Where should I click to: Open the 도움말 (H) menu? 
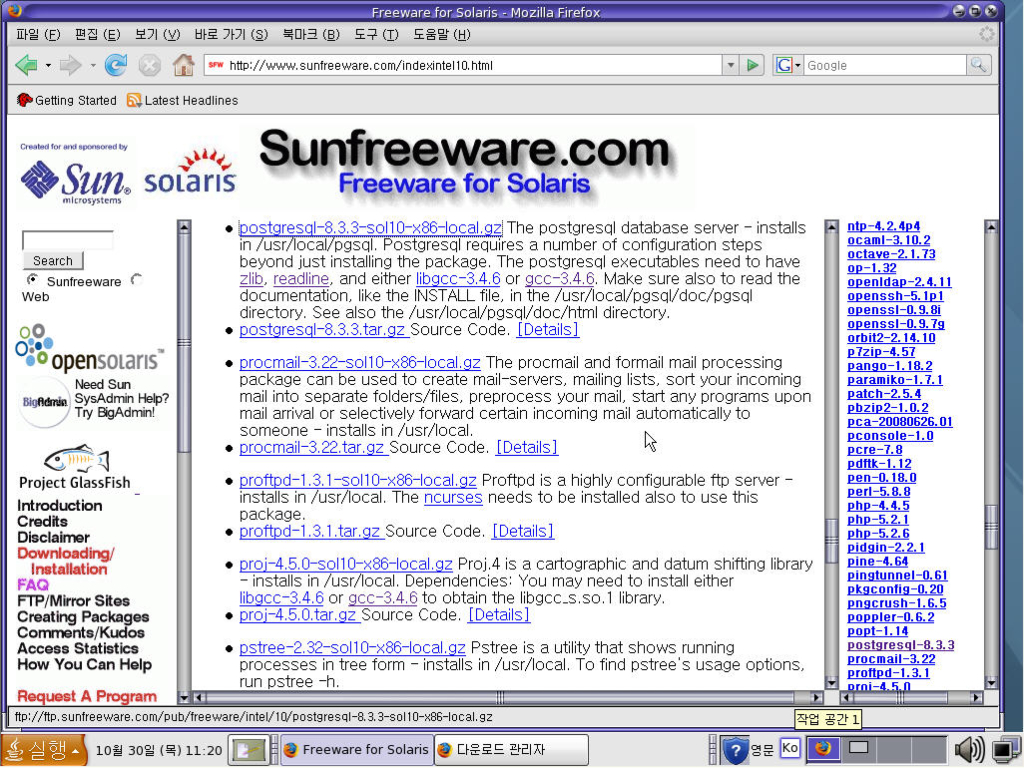pyautogui.click(x=441, y=34)
